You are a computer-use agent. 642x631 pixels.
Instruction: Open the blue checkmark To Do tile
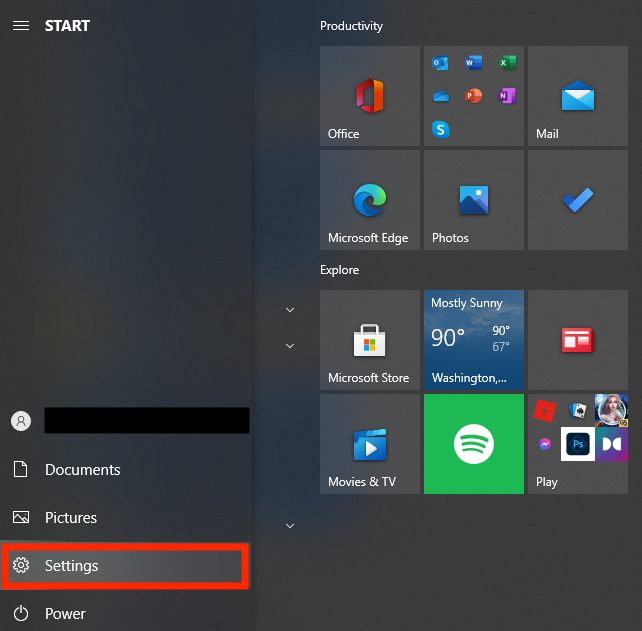(577, 200)
